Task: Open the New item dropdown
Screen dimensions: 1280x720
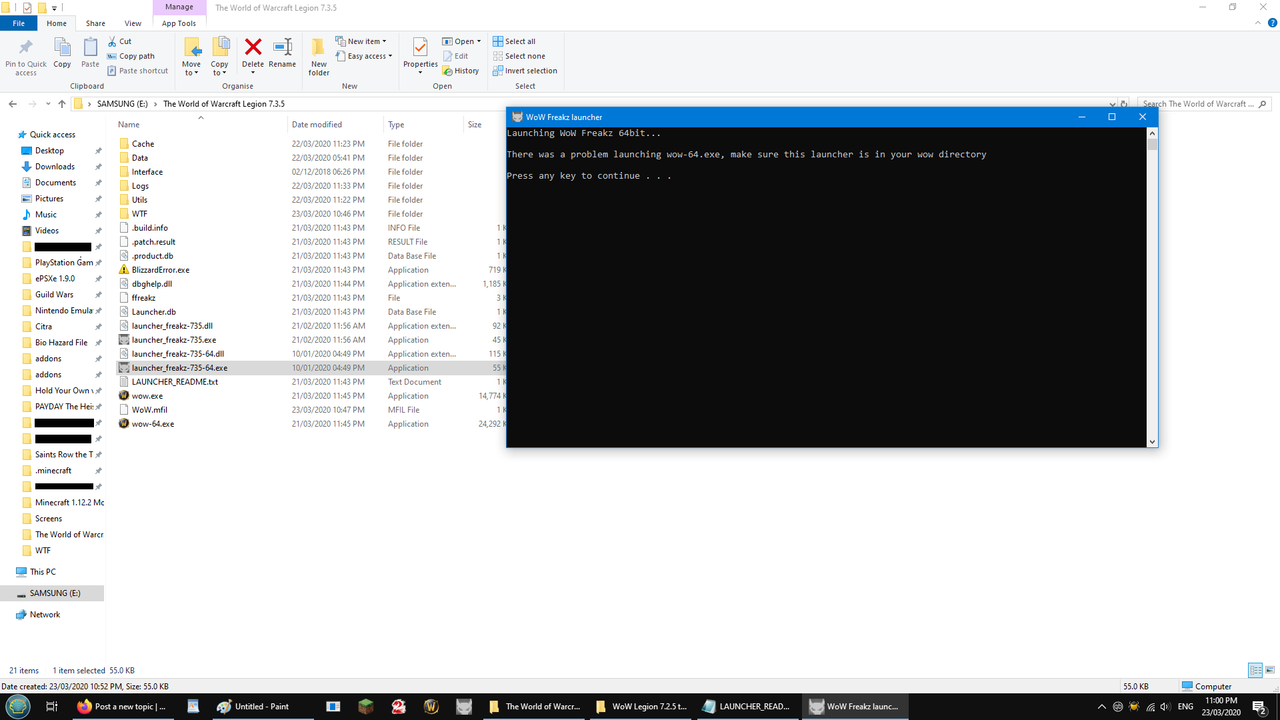Action: pyautogui.click(x=360, y=42)
